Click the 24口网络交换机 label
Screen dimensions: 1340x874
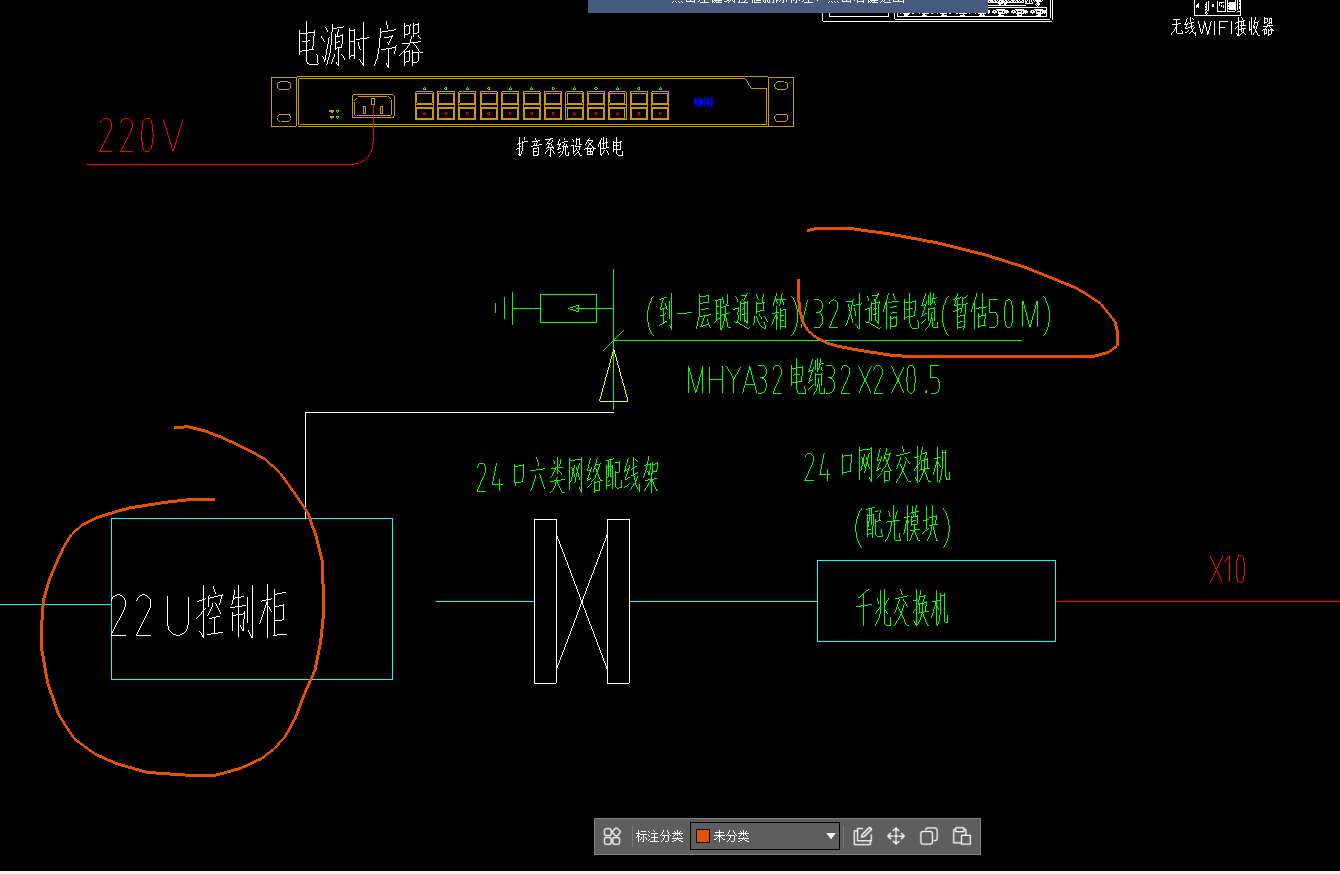tap(876, 466)
